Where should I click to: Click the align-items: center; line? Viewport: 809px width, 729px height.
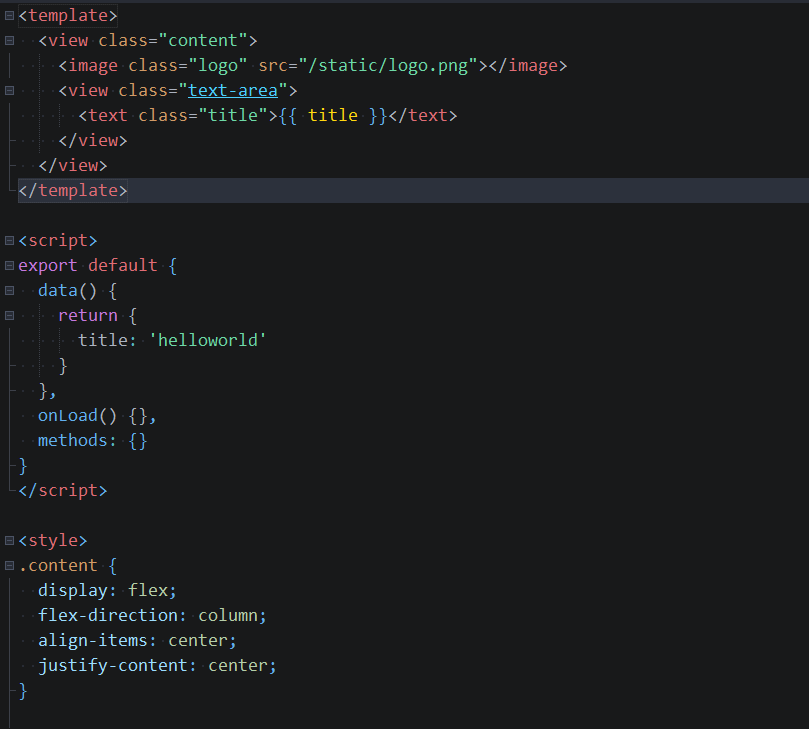(137, 640)
